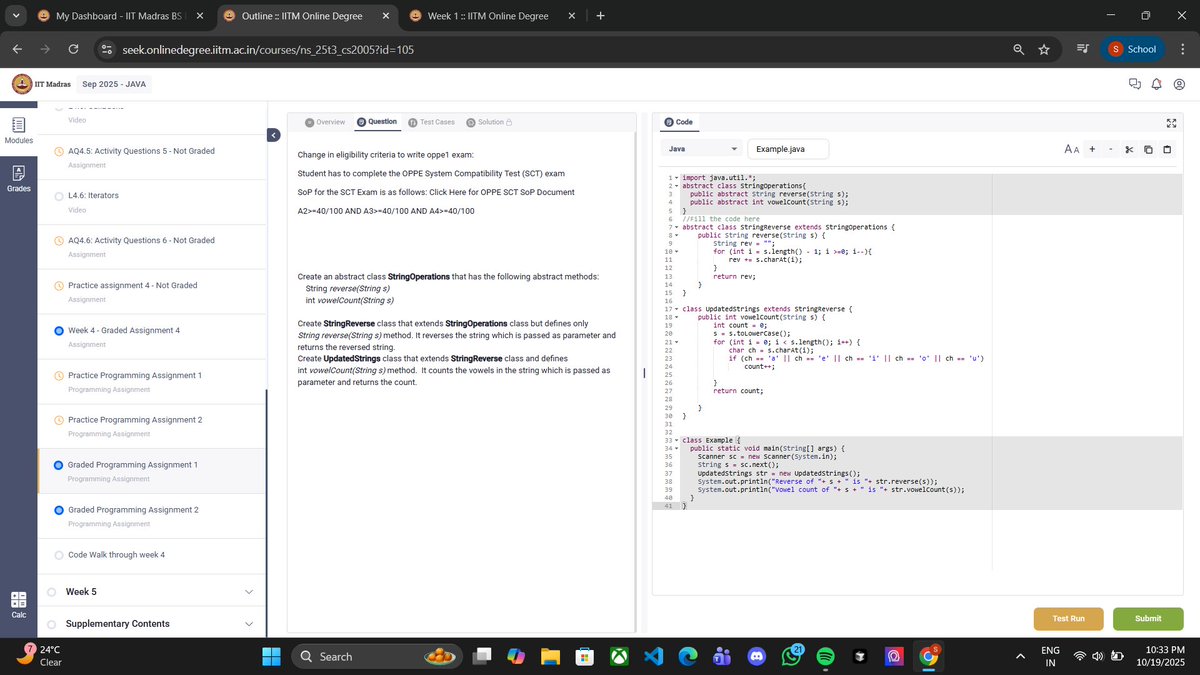The image size is (1200, 675).
Task: Select Graded Programming Assignment 1 item
Action: (x=153, y=471)
